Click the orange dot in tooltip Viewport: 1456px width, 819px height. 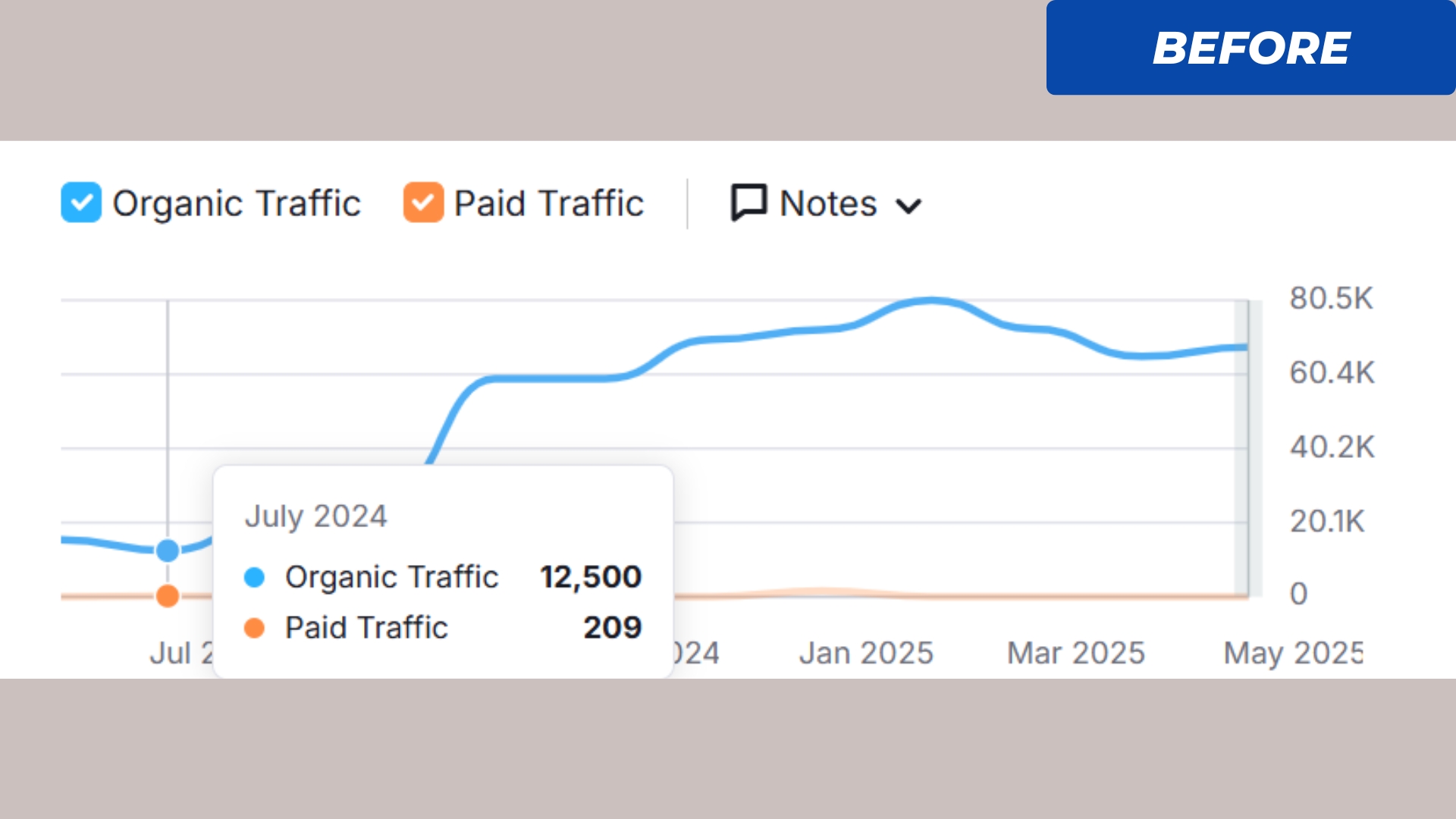[255, 628]
